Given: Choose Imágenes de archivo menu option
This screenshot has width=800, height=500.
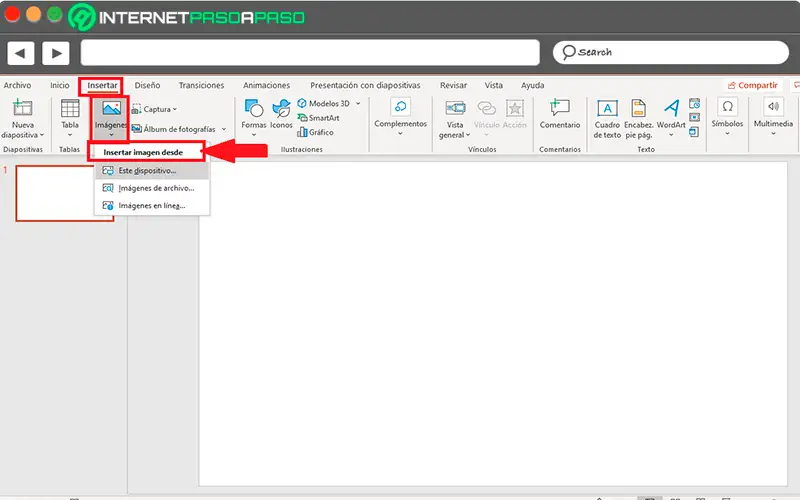Looking at the screenshot, I should tap(152, 188).
